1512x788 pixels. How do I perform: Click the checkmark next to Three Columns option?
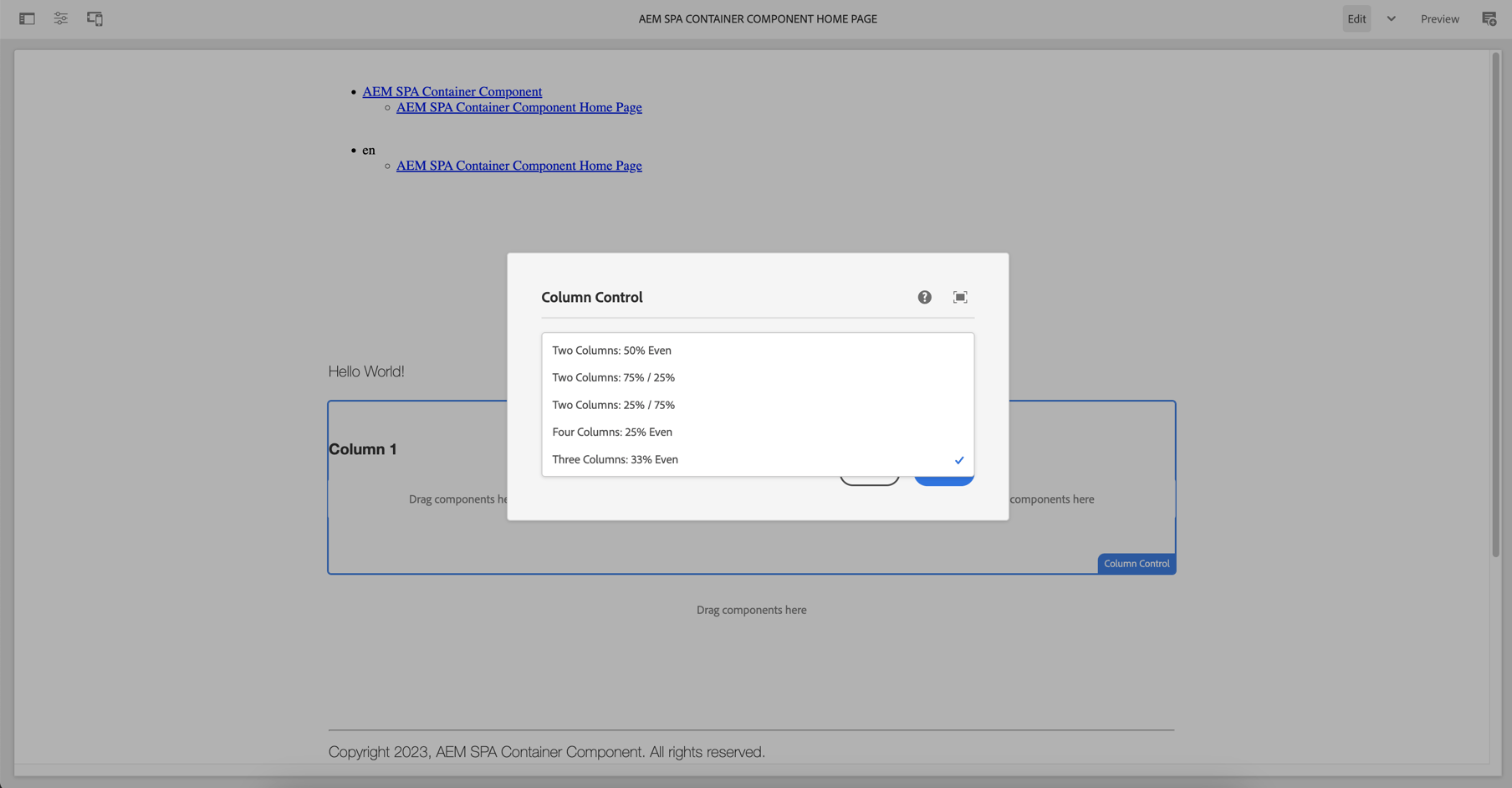[958, 459]
